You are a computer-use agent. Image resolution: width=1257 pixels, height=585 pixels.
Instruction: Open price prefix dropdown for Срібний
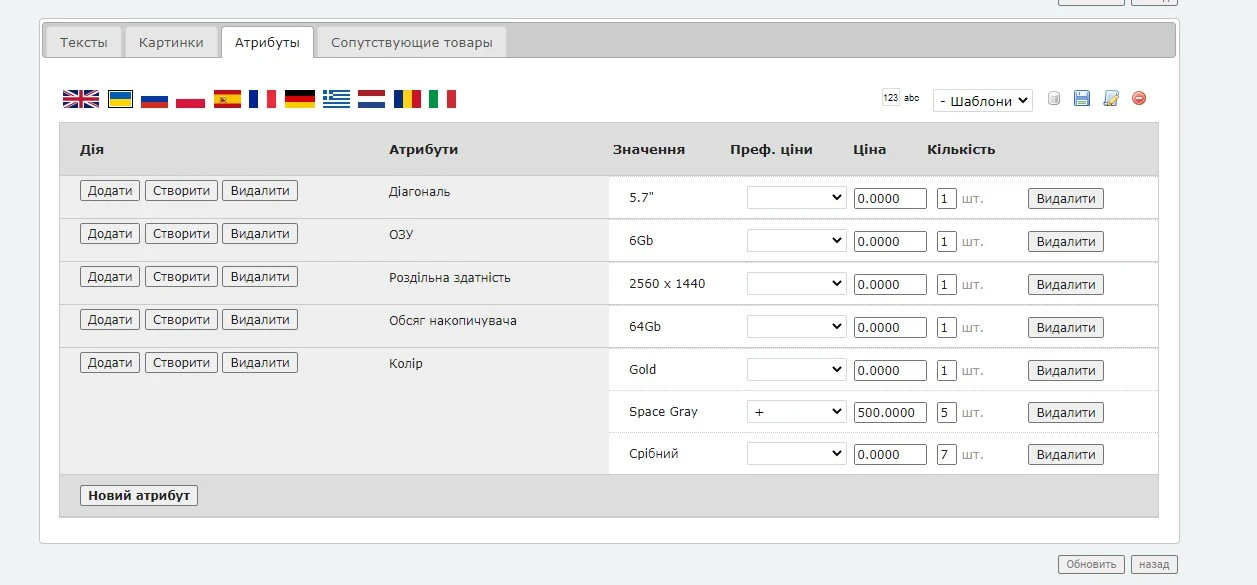(x=796, y=454)
